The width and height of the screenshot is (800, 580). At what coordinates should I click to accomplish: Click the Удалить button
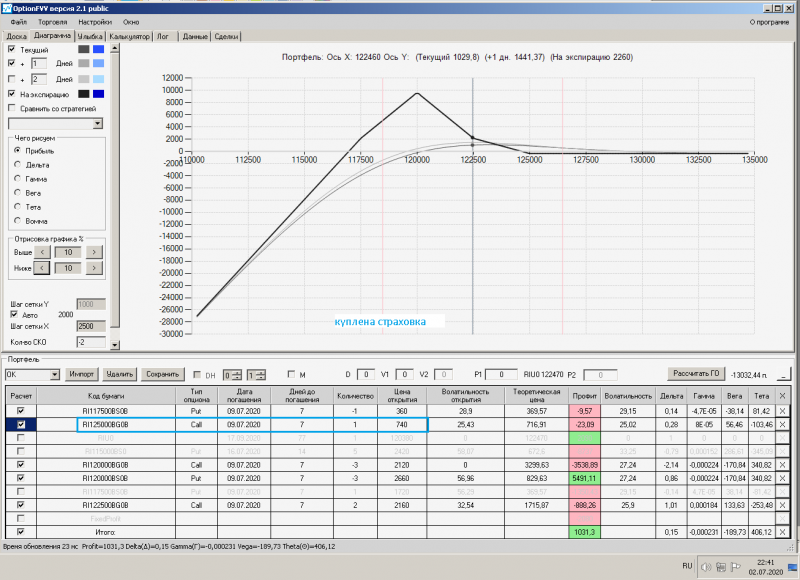119,374
